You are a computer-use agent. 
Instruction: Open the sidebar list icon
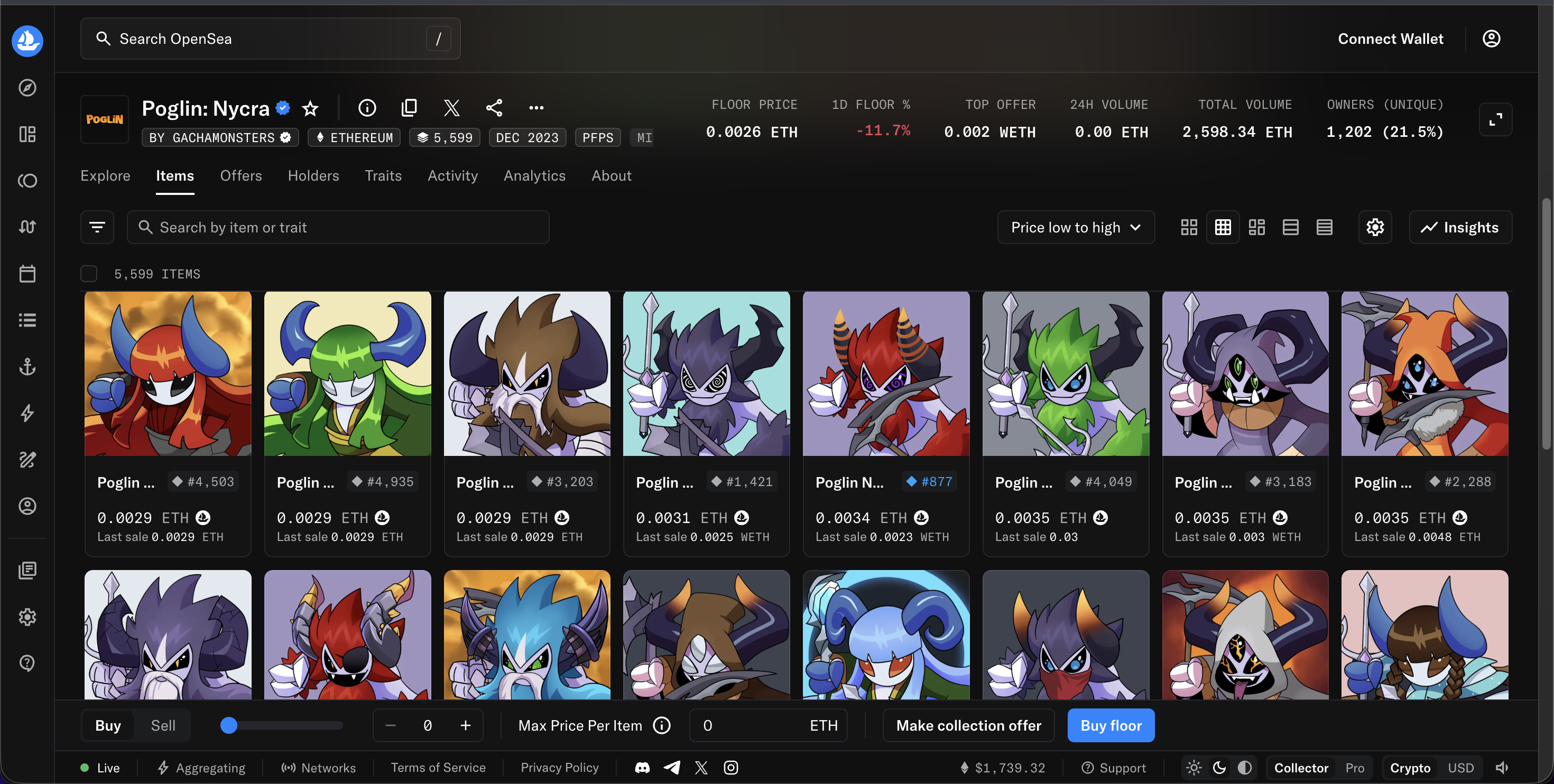tap(27, 320)
